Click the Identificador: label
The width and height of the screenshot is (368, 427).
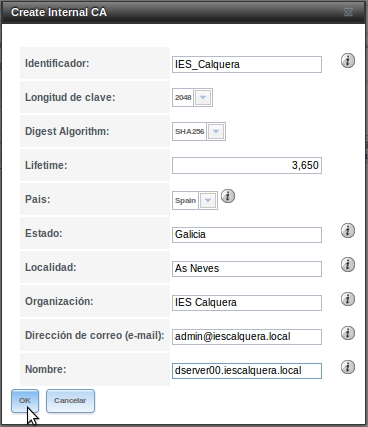(57, 63)
